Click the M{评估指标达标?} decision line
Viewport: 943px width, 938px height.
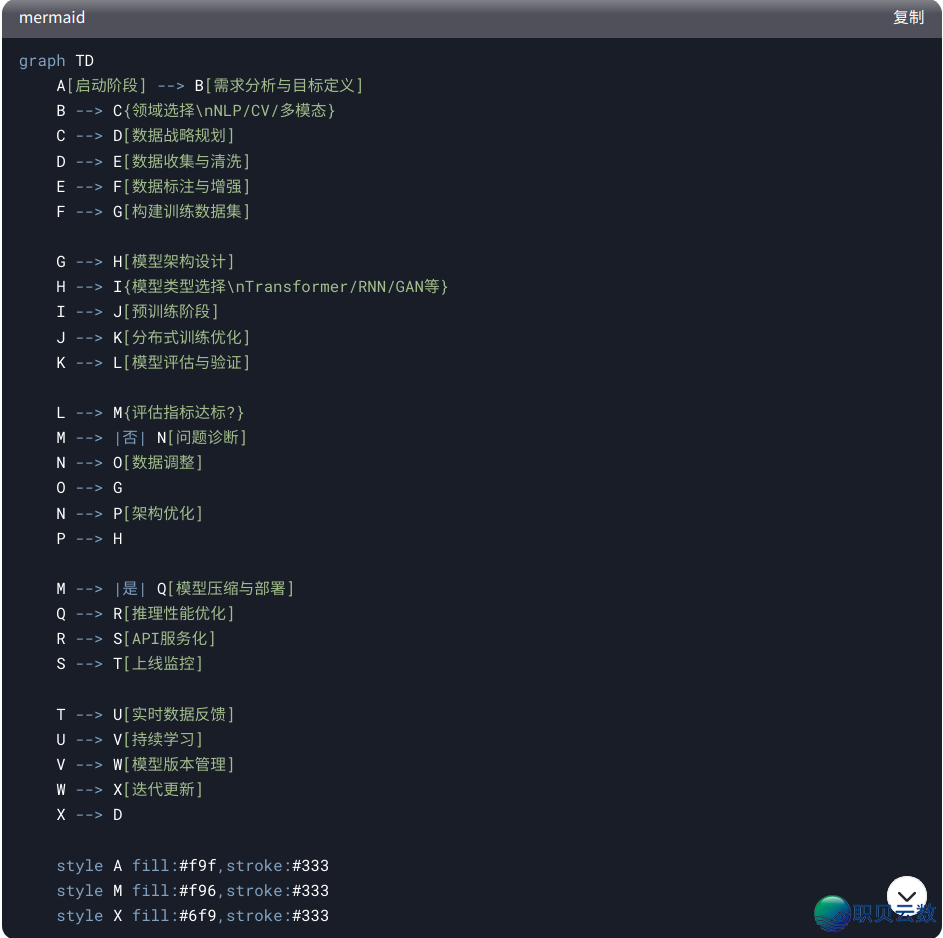[x=150, y=412]
